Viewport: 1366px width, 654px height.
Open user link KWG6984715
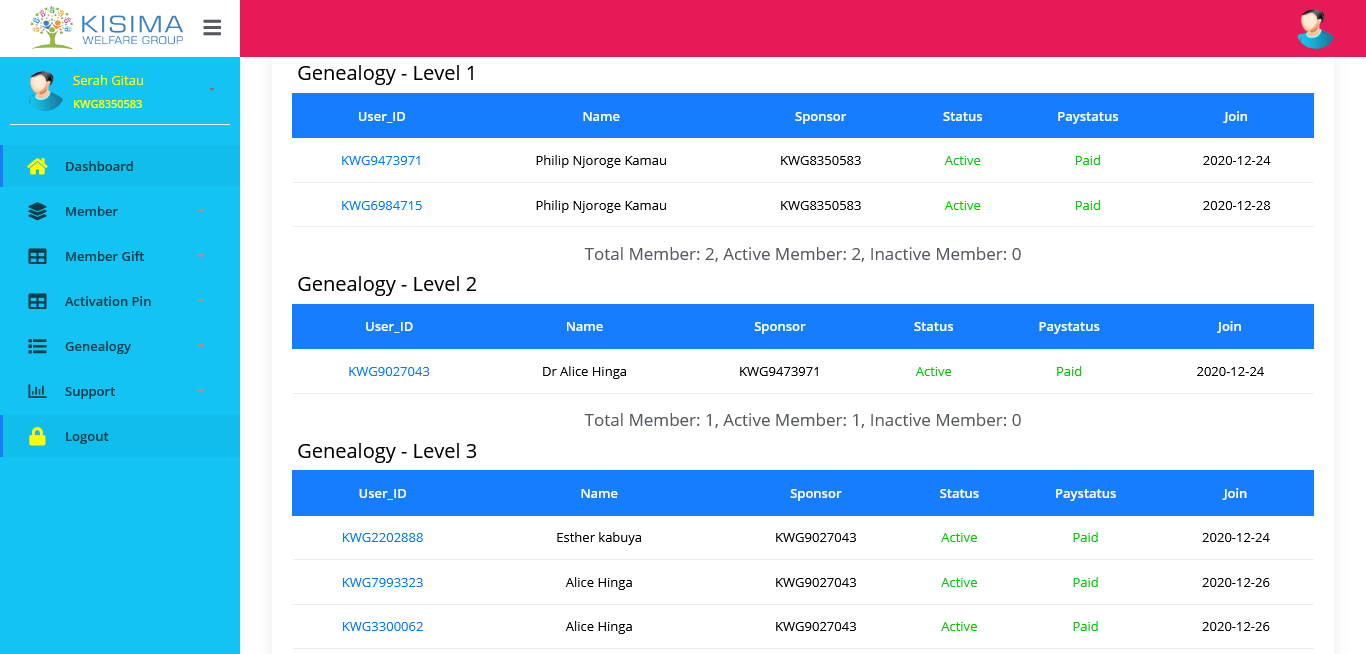[x=381, y=205]
